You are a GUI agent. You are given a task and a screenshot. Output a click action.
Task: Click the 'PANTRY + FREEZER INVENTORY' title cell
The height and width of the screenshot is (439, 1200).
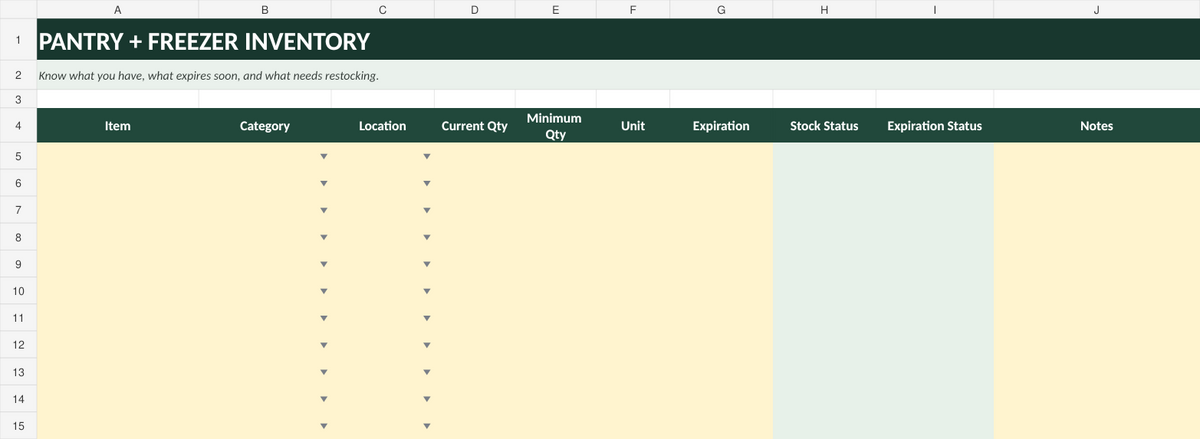tap(619, 41)
